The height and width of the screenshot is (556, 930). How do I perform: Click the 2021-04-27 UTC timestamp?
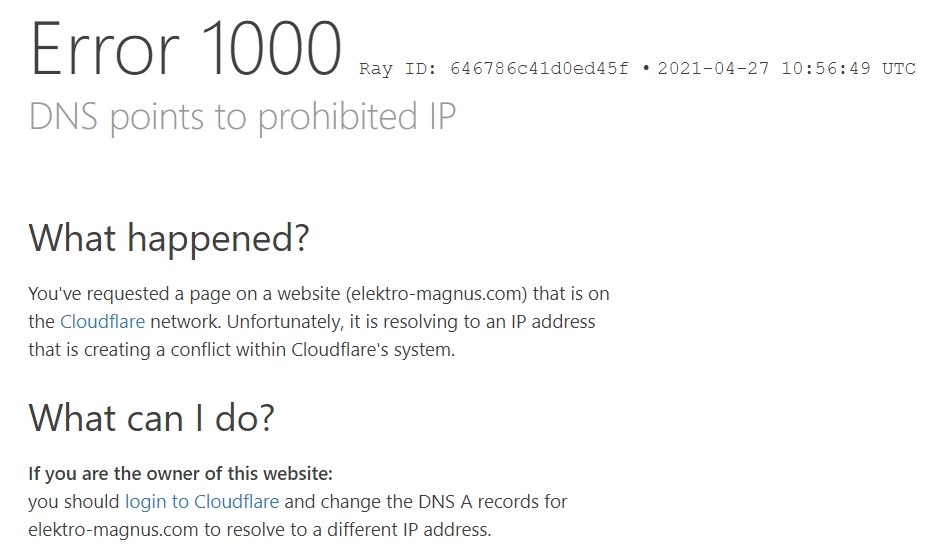click(786, 69)
